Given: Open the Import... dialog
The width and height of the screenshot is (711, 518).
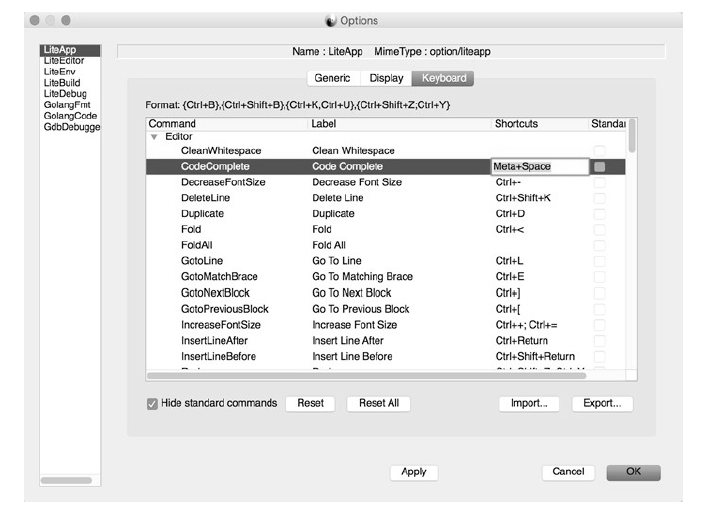Looking at the screenshot, I should click(529, 403).
